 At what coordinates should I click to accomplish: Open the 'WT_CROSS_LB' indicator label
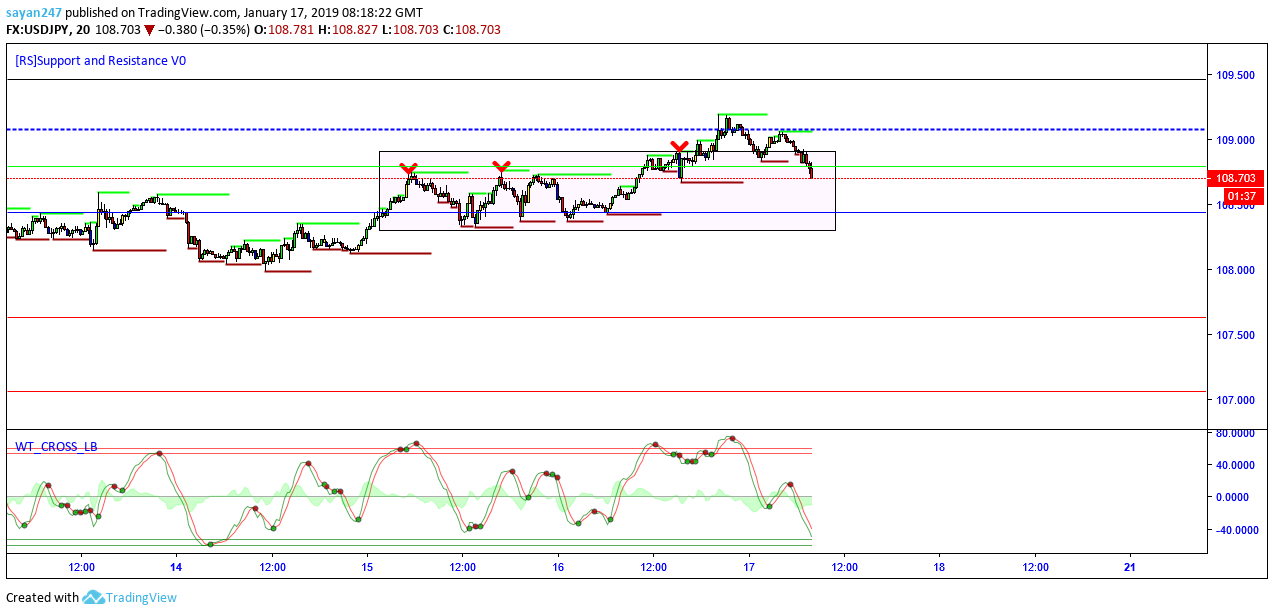pos(56,446)
